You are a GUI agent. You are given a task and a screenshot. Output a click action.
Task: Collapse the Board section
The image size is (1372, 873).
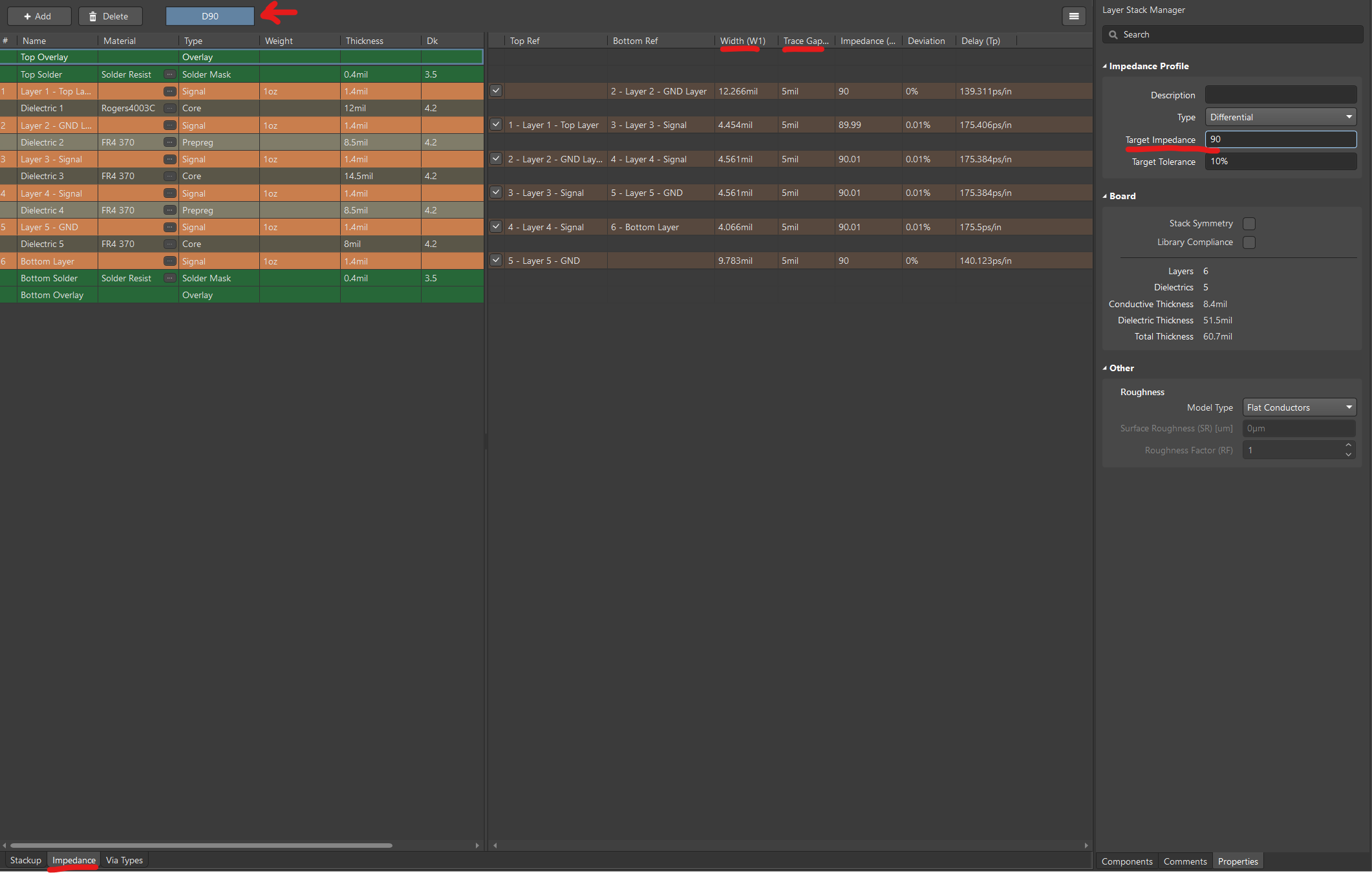click(x=1105, y=197)
